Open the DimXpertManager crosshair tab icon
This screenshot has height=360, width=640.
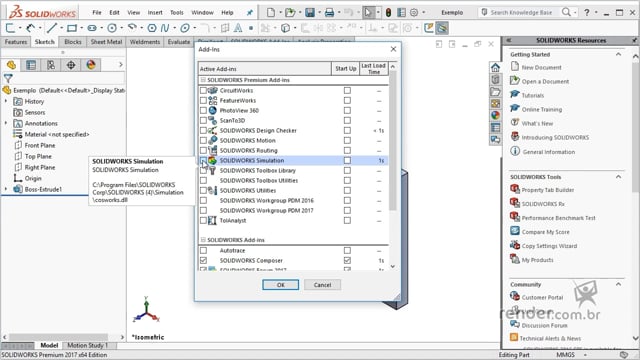[x=71, y=65]
